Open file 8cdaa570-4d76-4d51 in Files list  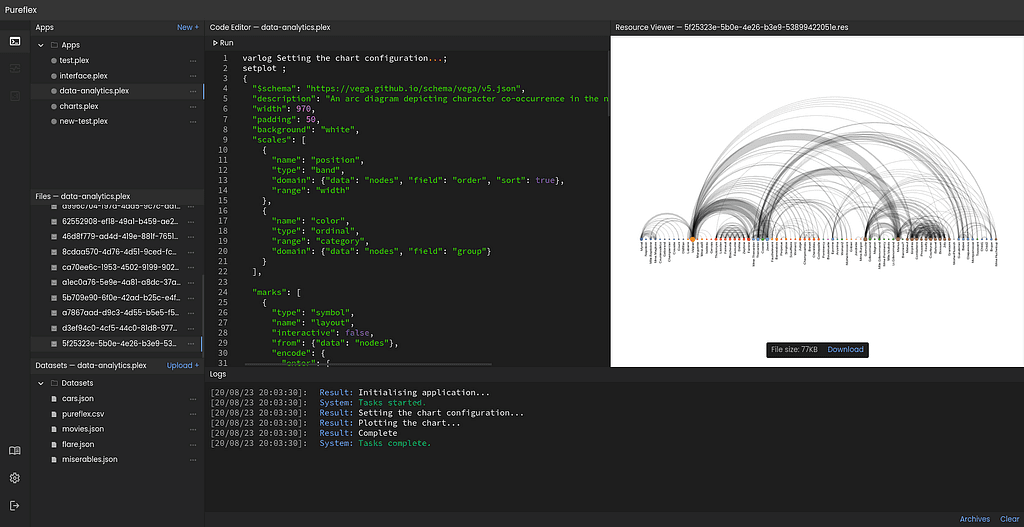[118, 252]
